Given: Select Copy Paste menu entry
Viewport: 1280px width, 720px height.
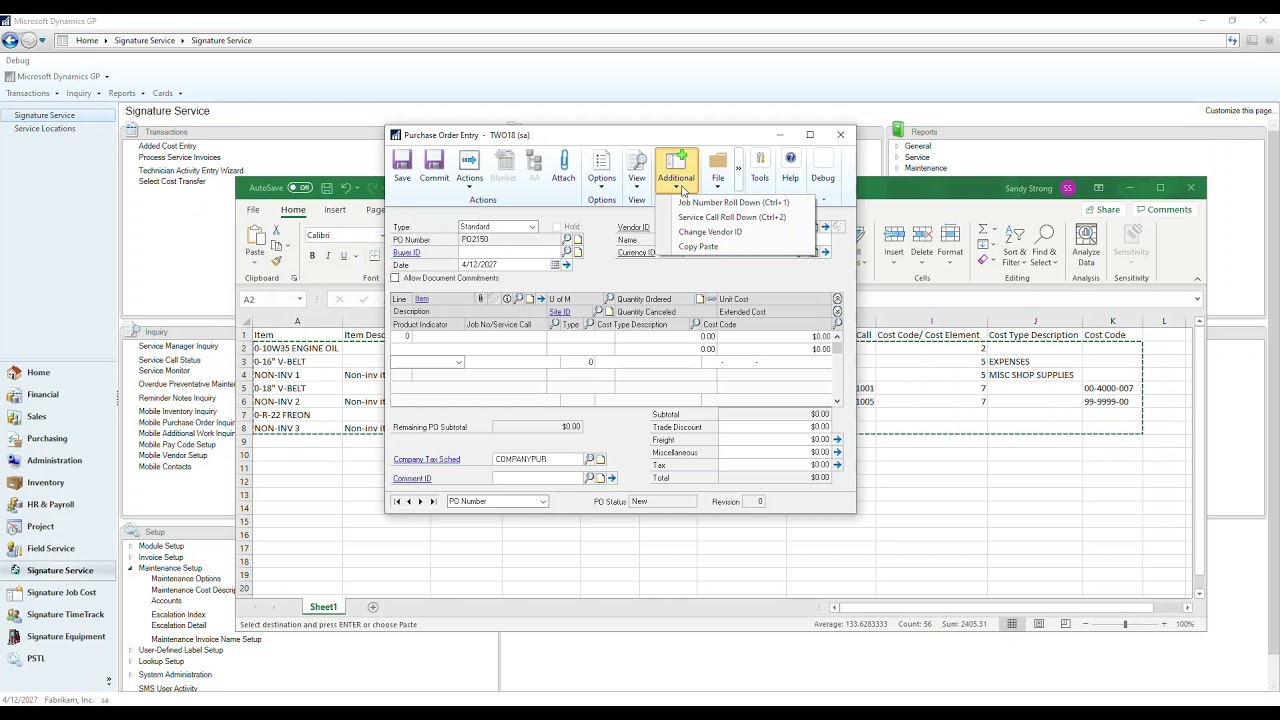Looking at the screenshot, I should point(698,247).
